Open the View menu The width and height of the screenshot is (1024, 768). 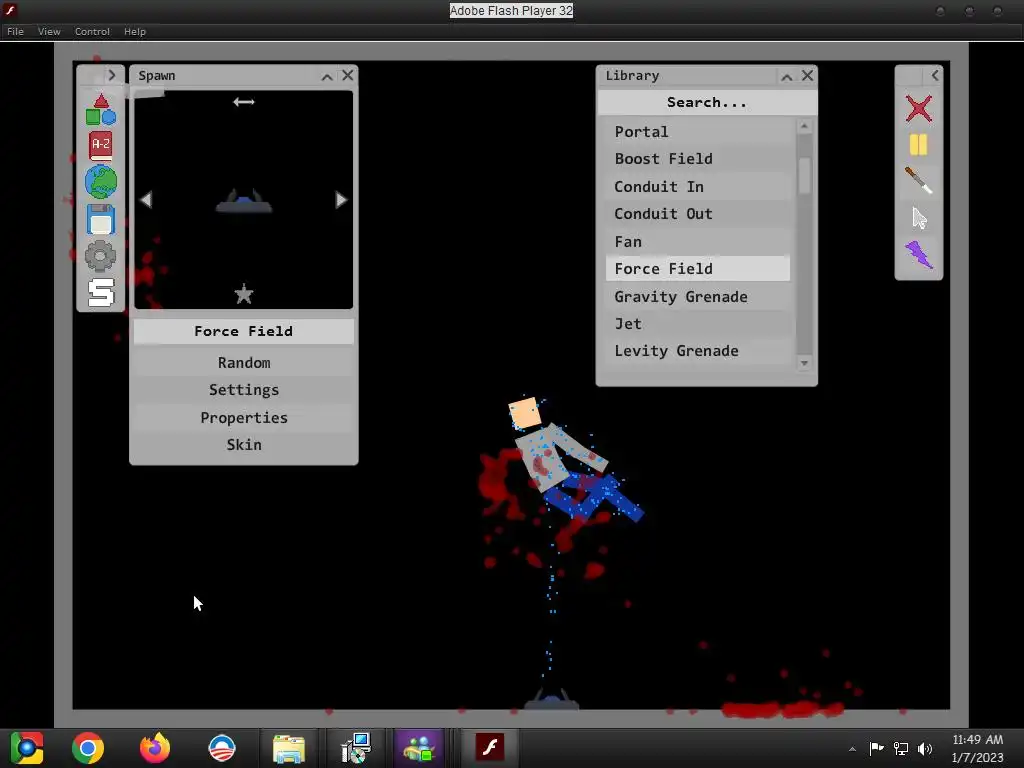click(49, 31)
